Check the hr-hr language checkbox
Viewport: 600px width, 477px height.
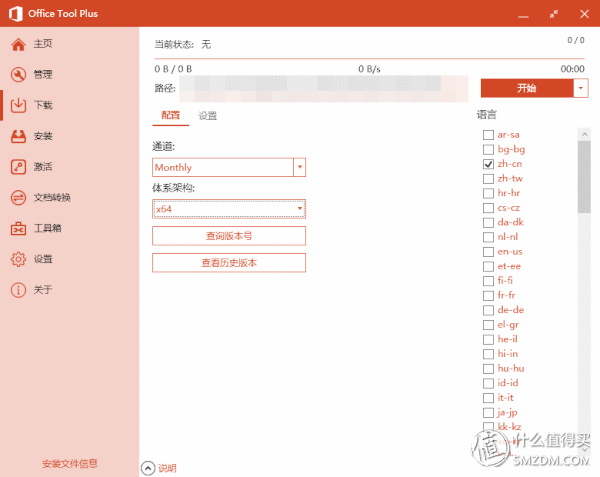point(488,194)
